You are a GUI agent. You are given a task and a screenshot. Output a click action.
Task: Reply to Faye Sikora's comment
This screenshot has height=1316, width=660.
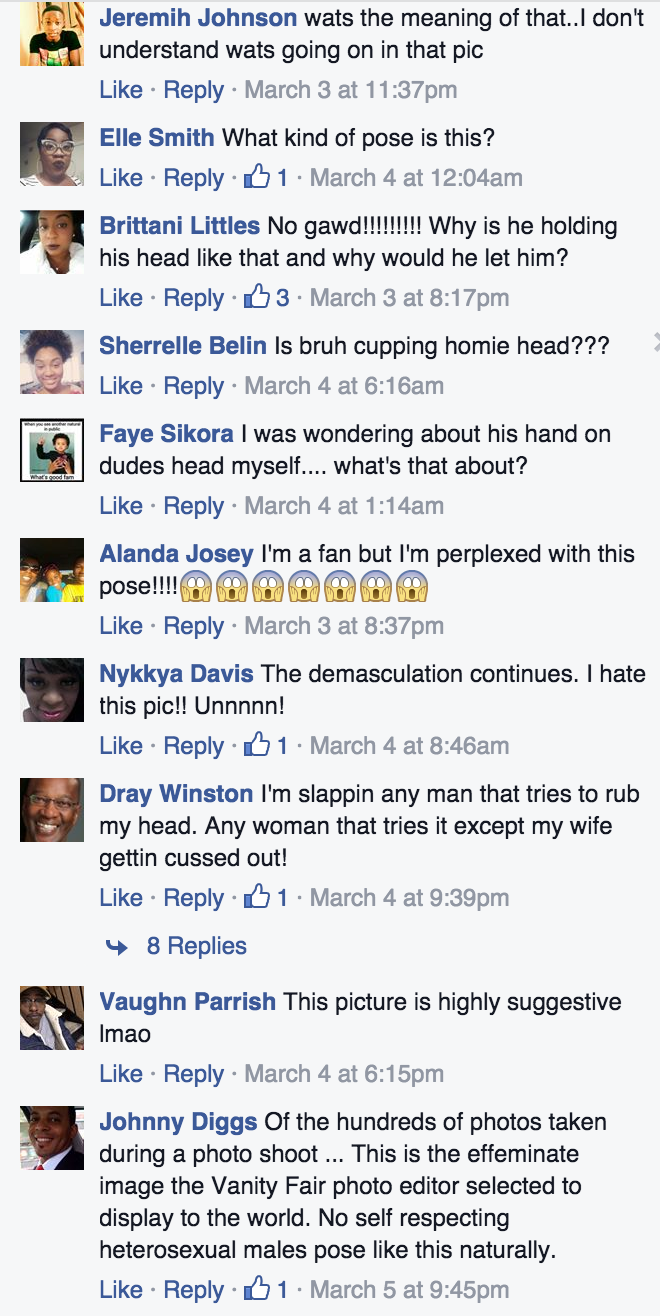point(194,505)
